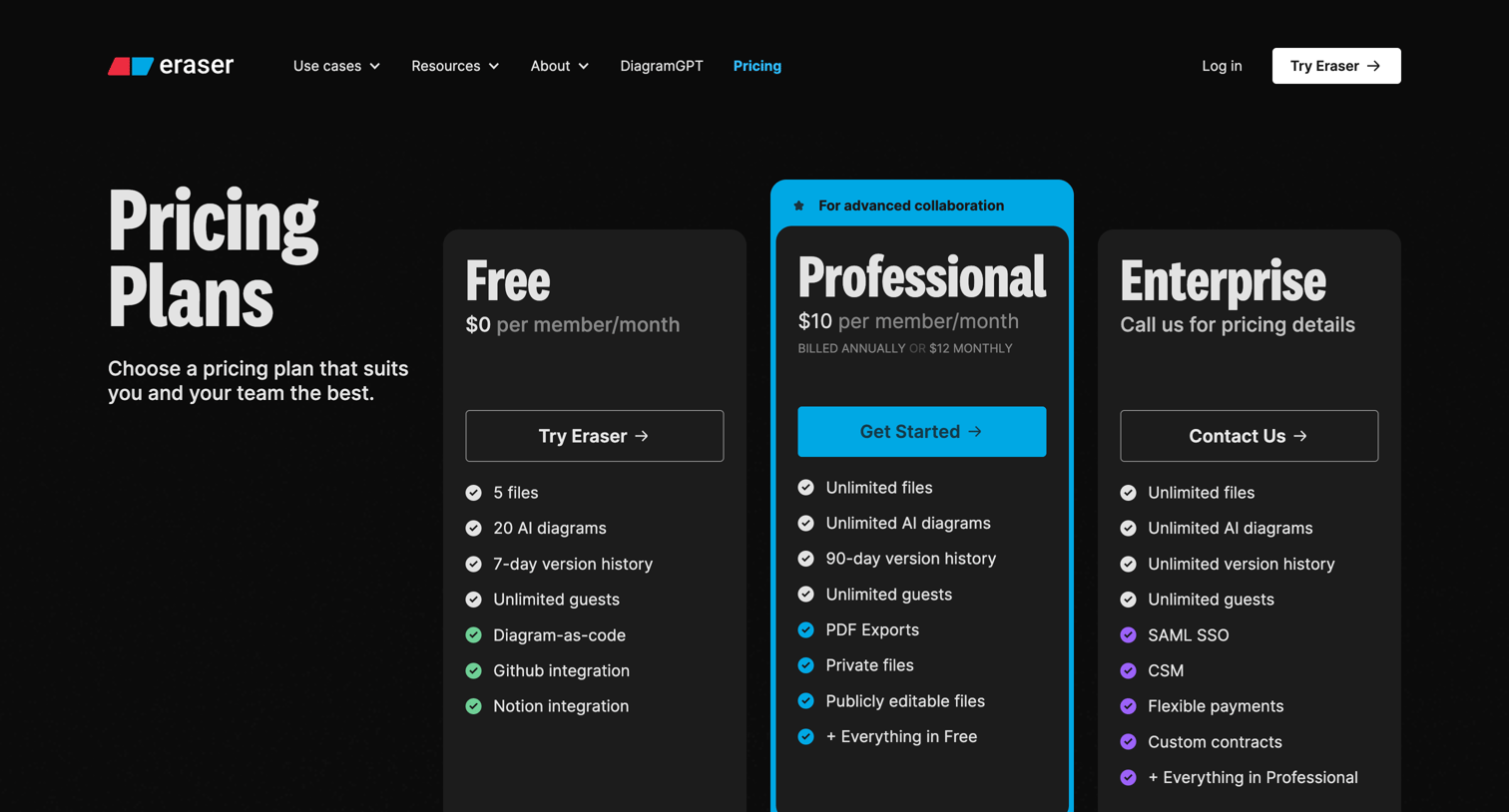Click check icon beside 90-day version history

[806, 559]
